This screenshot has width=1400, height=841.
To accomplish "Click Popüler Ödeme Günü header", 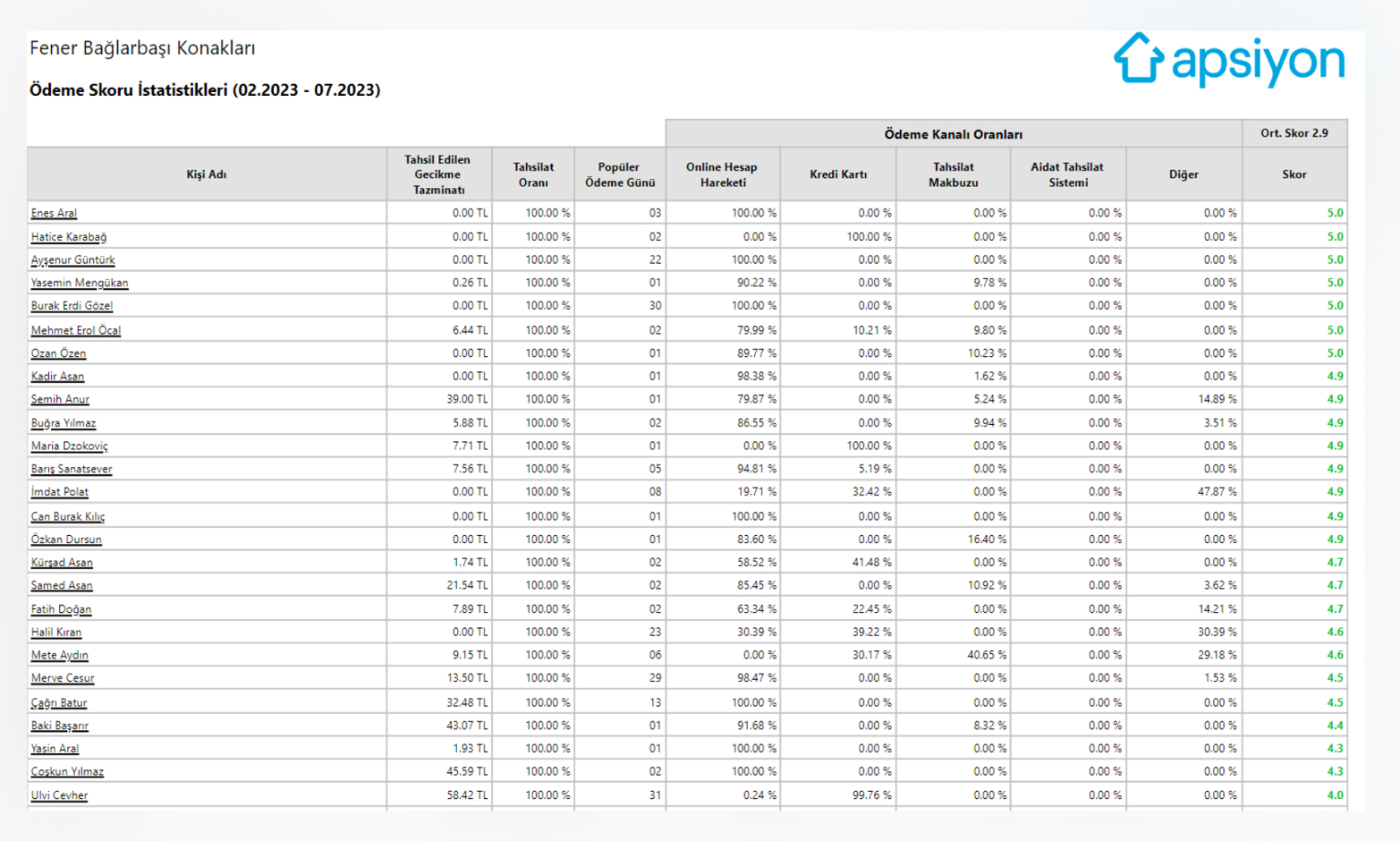I will click(x=620, y=174).
